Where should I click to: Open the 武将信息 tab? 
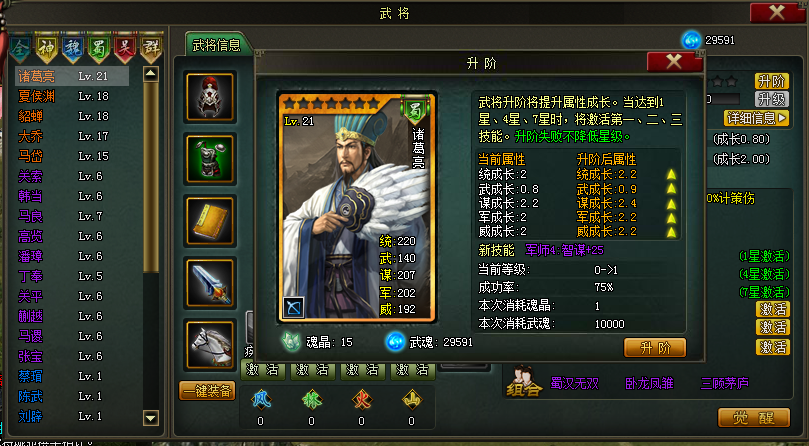217,45
